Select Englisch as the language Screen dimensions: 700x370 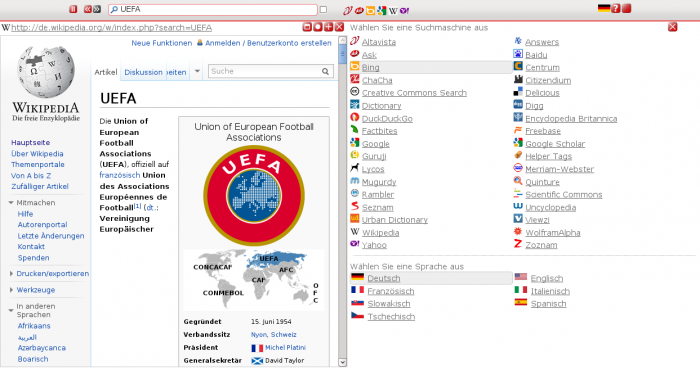(547, 278)
